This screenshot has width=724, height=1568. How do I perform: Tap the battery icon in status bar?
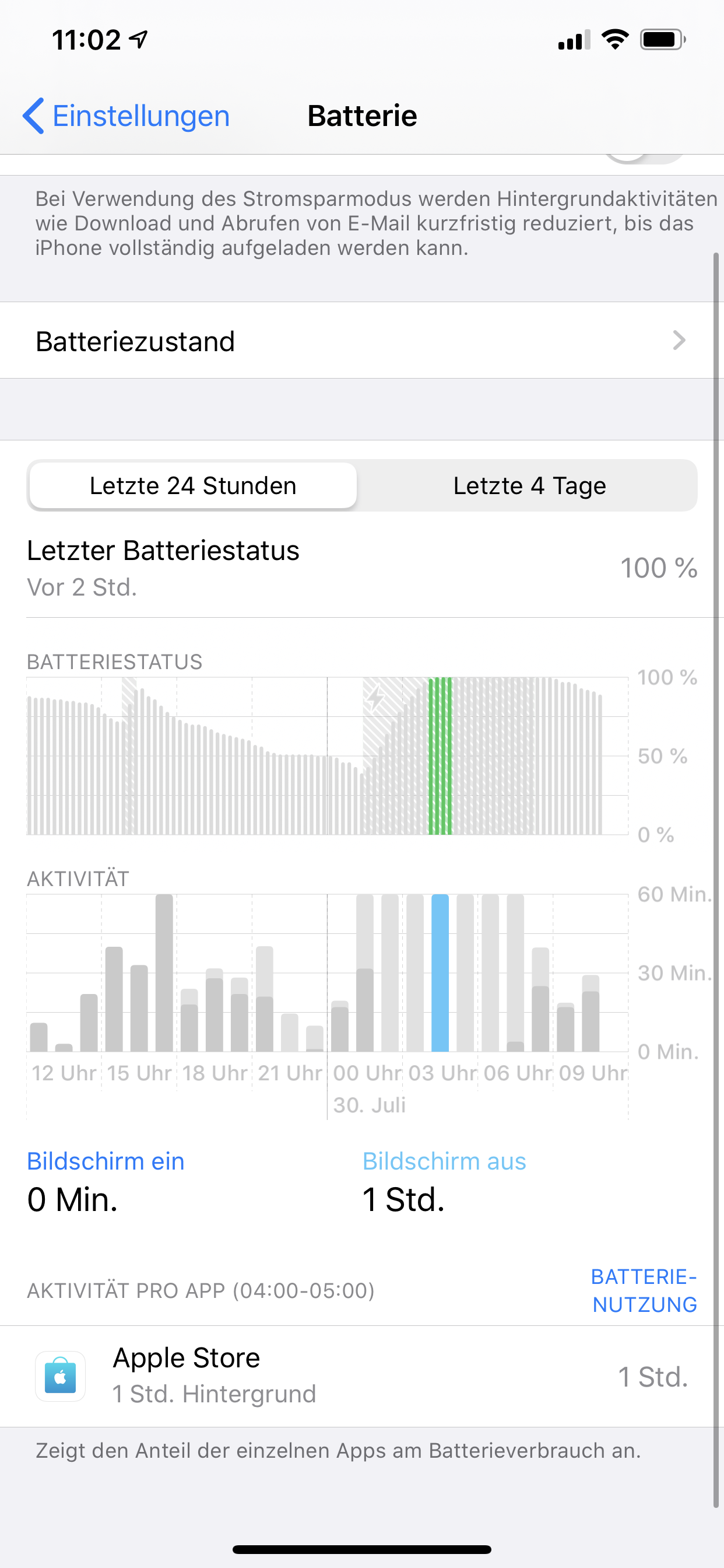pyautogui.click(x=663, y=40)
